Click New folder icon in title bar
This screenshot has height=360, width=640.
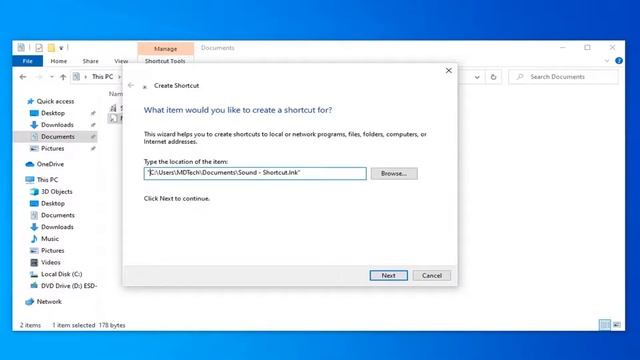click(x=51, y=48)
